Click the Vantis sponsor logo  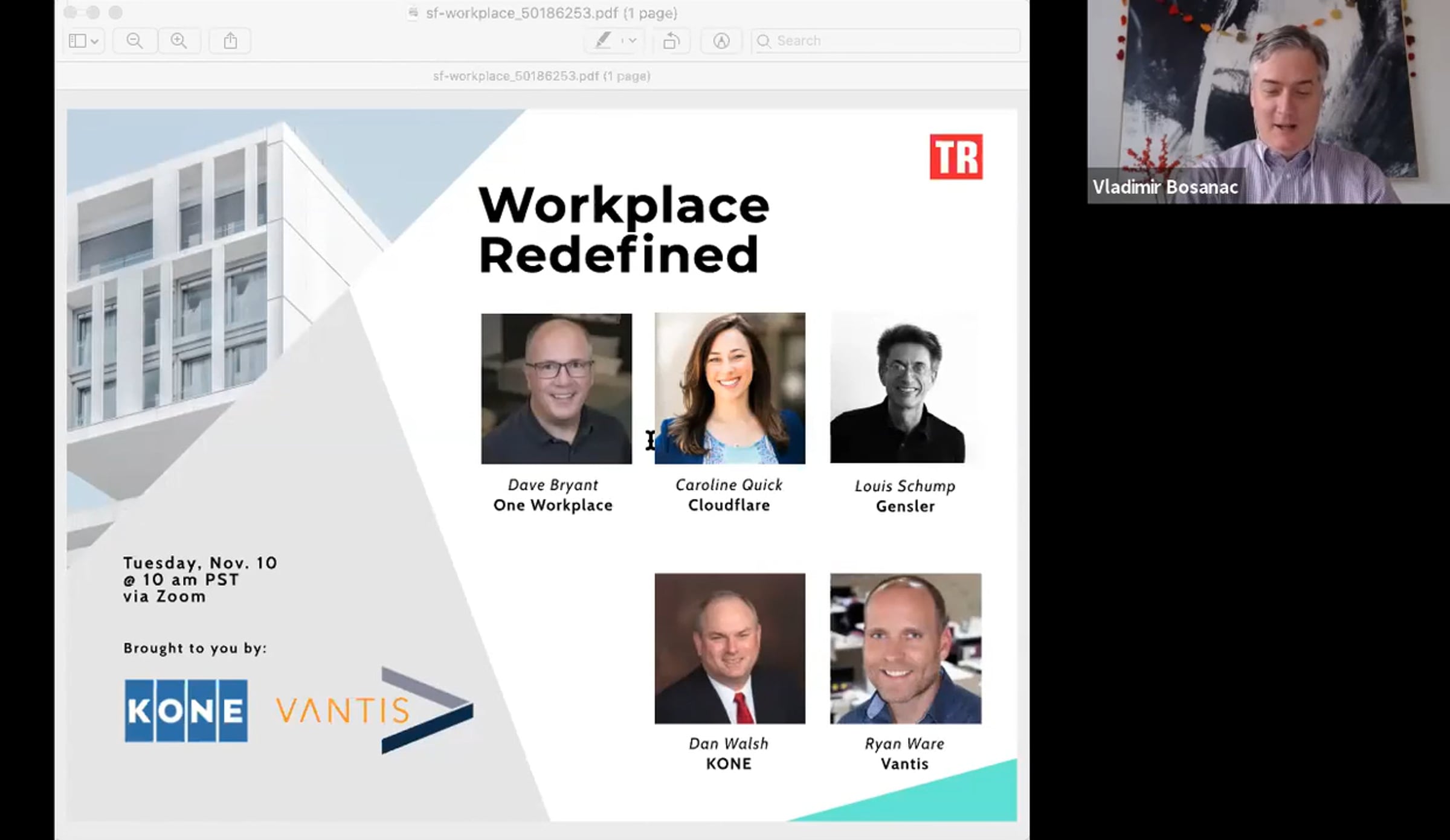click(375, 710)
